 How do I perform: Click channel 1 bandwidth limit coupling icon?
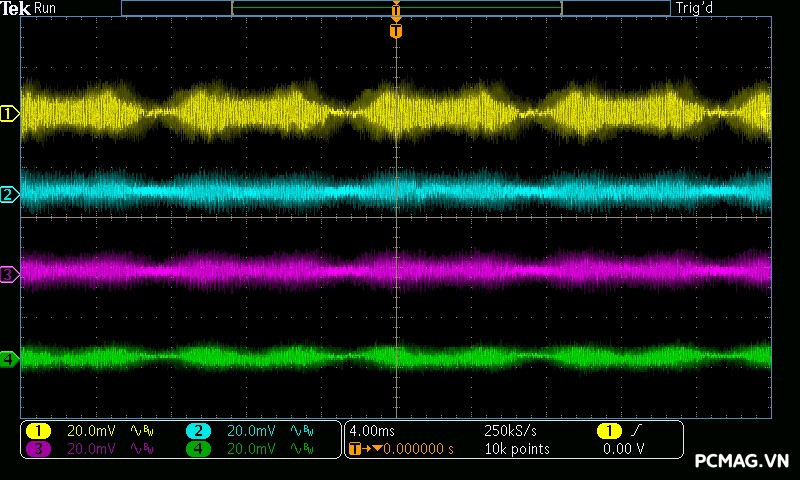point(140,430)
